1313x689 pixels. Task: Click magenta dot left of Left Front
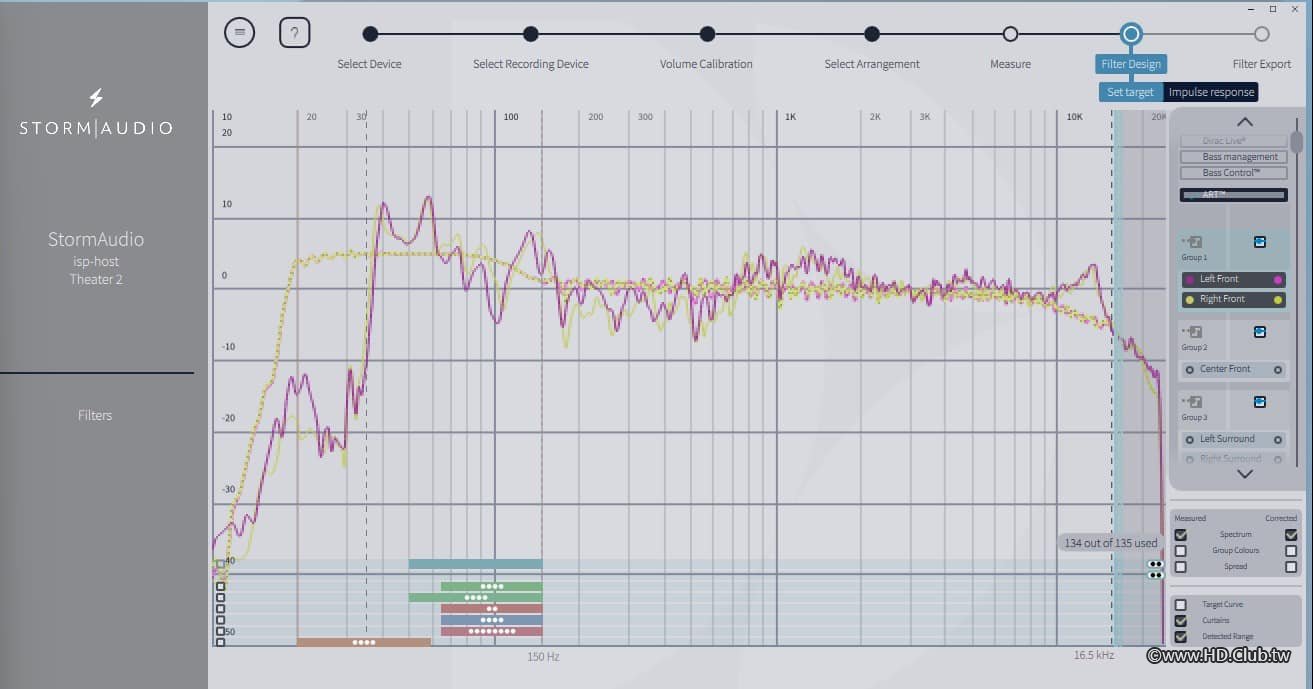click(x=1189, y=280)
